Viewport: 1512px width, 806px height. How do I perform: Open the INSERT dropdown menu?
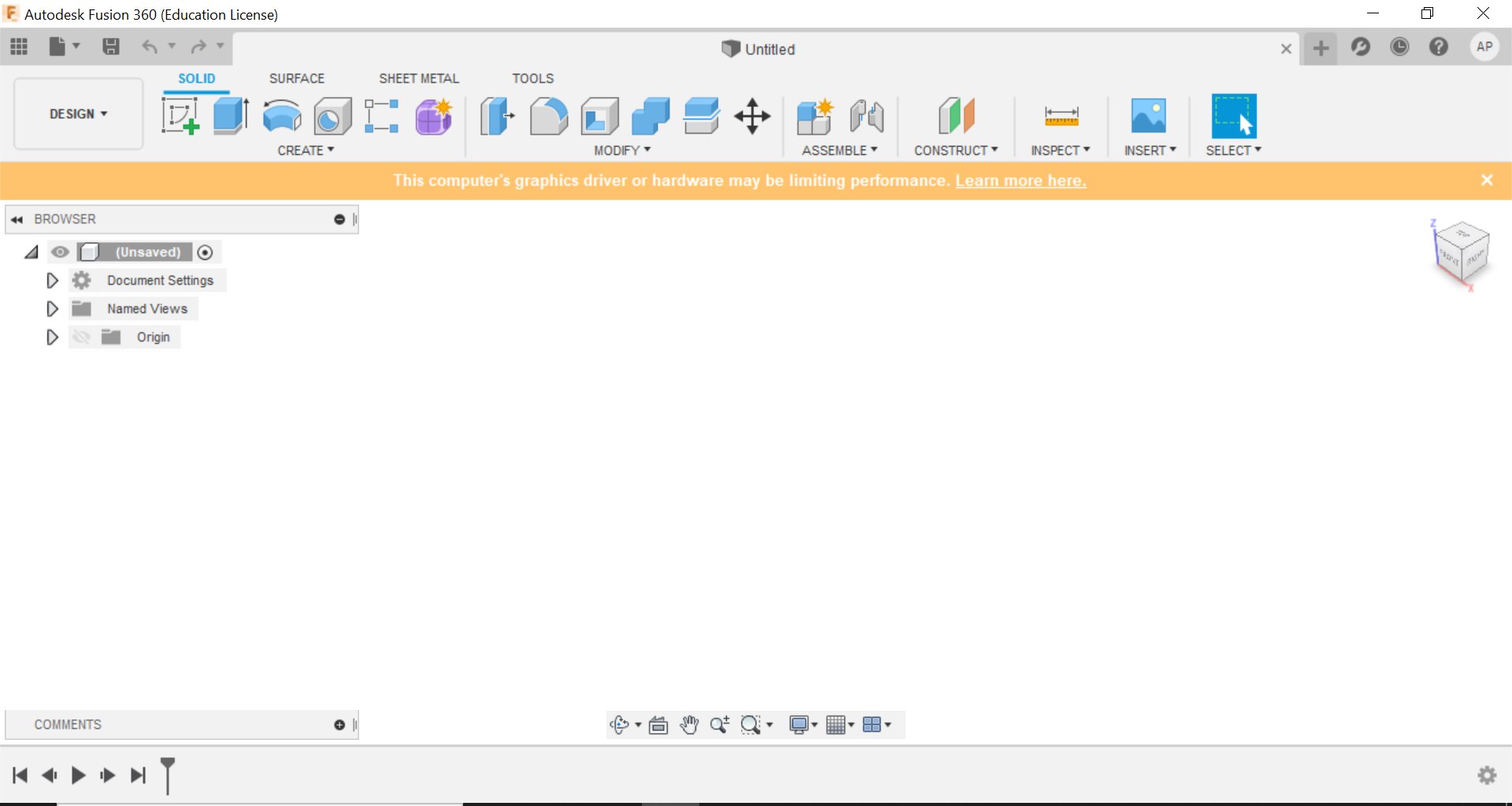(1150, 150)
